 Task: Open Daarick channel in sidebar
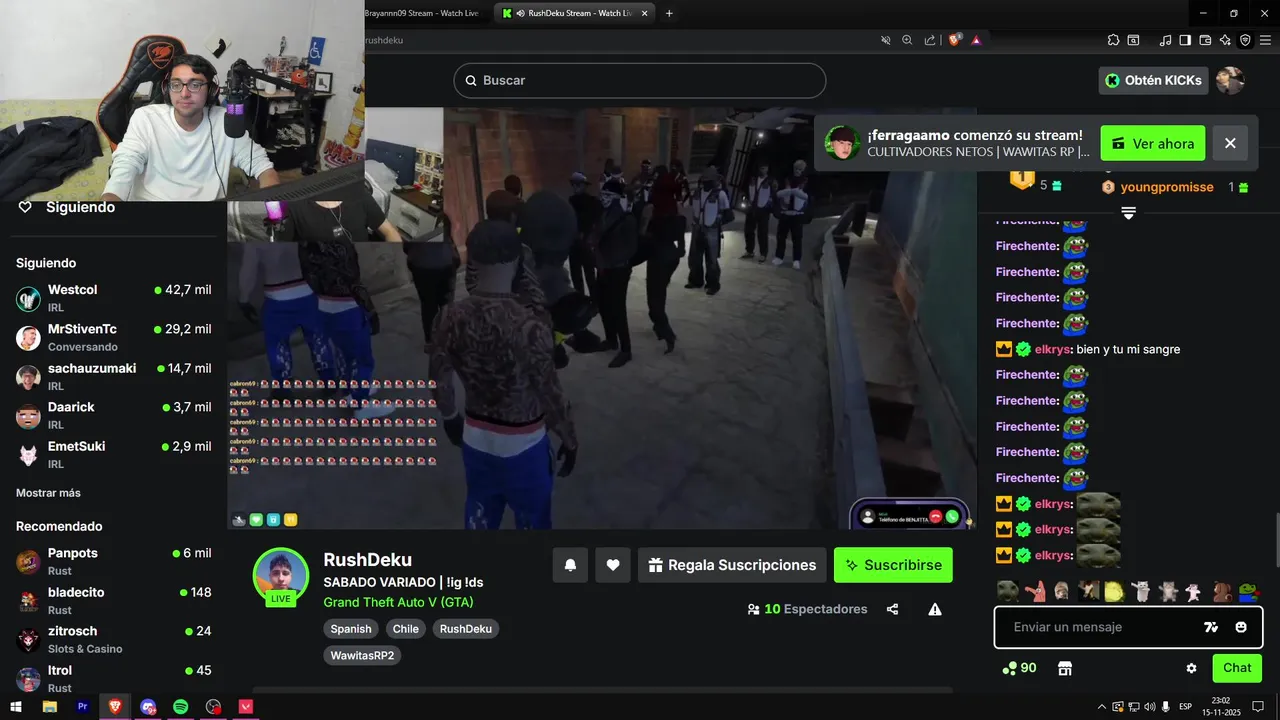click(114, 415)
